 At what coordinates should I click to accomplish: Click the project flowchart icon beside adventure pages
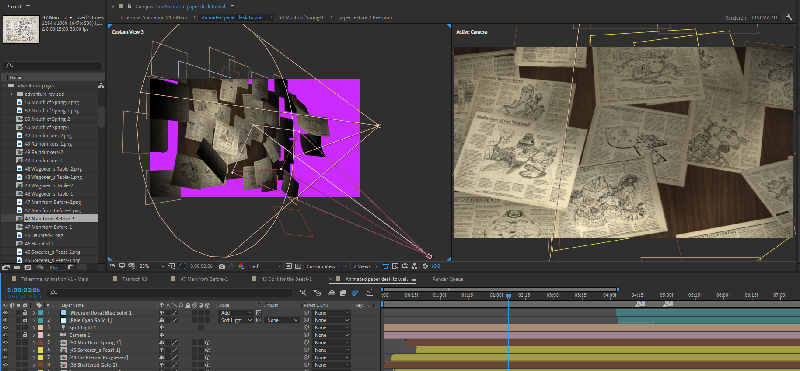coord(101,86)
